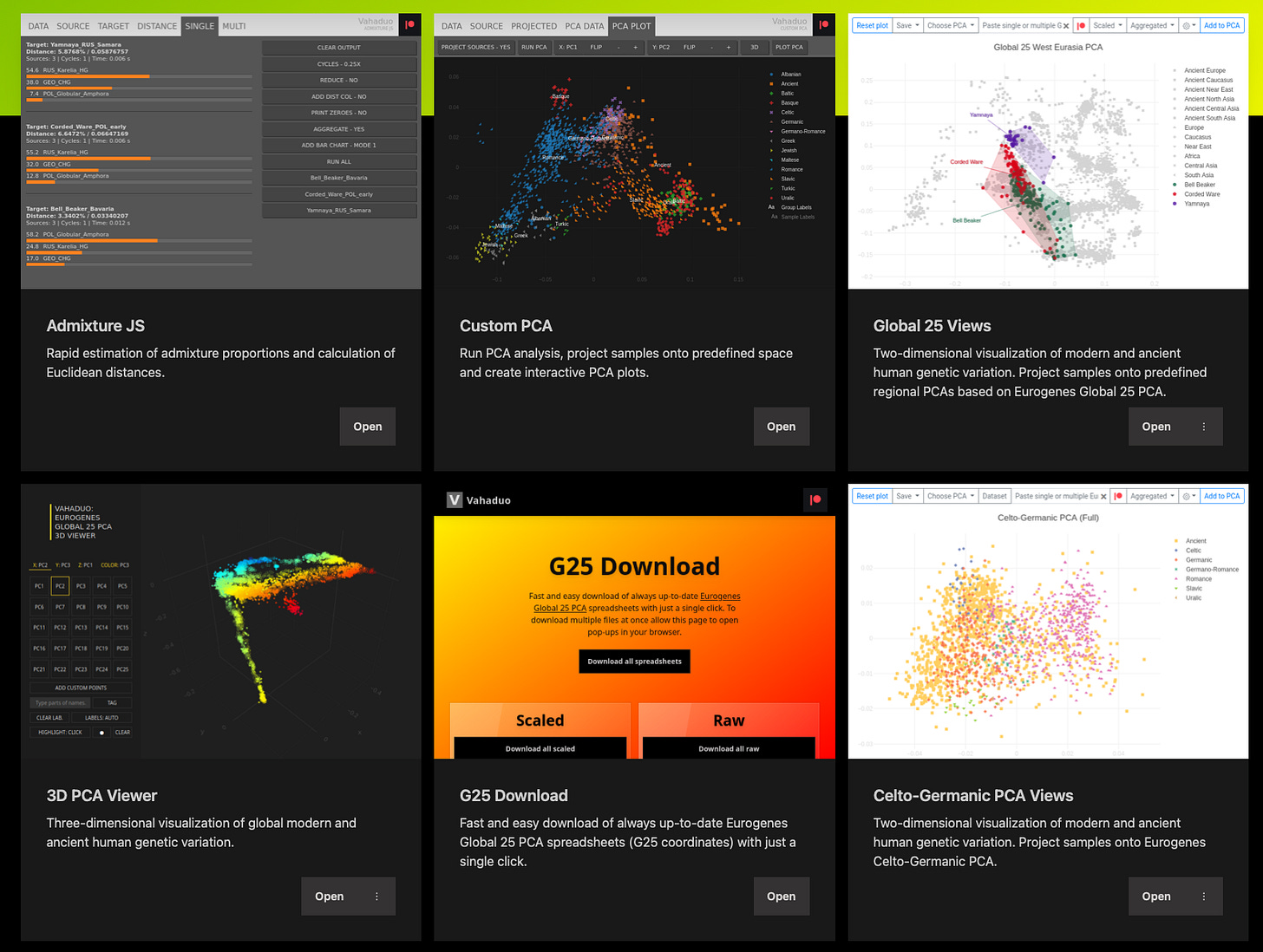Open three-dot menu on Global 25 Views card
1263x952 pixels.
tap(1203, 427)
